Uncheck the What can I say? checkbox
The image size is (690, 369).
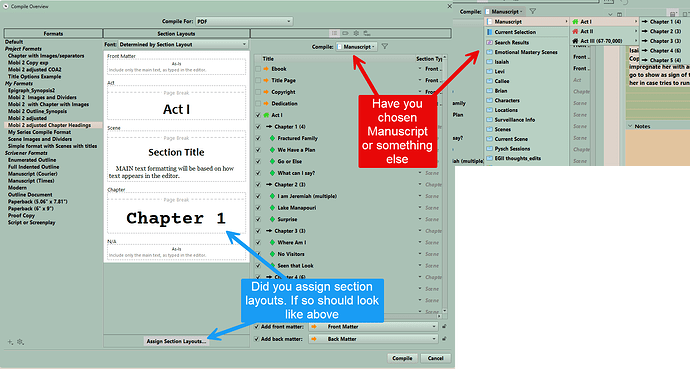(x=258, y=173)
